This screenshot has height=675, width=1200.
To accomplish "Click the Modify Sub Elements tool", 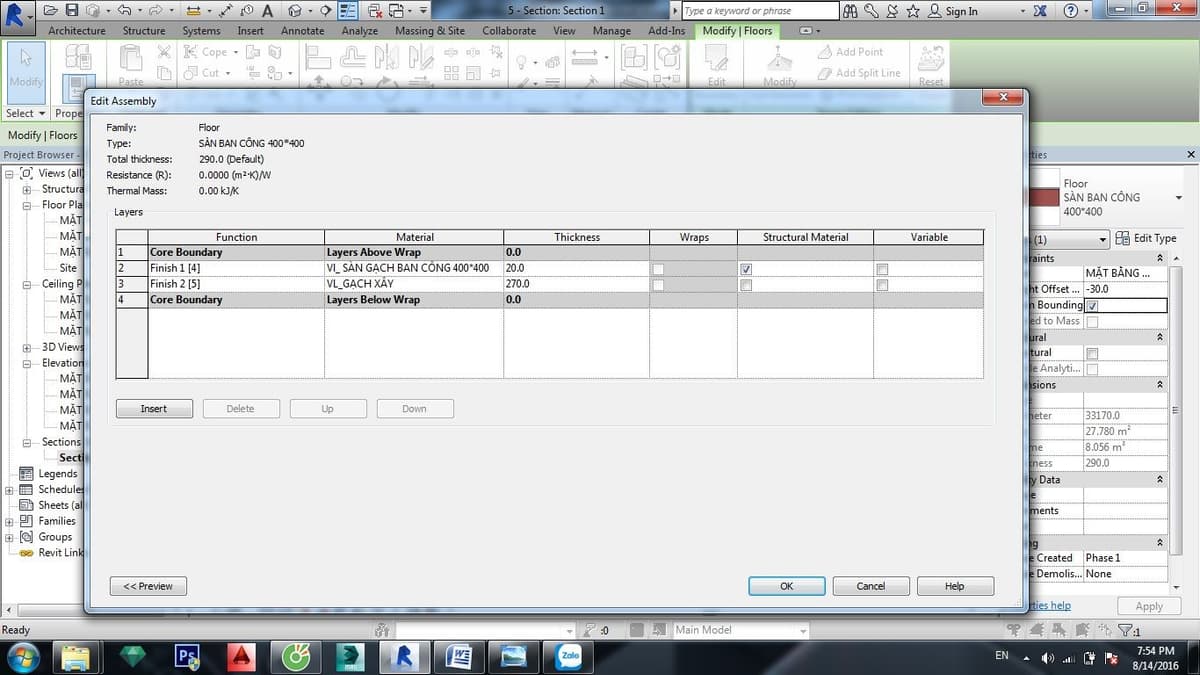I will coord(780,66).
